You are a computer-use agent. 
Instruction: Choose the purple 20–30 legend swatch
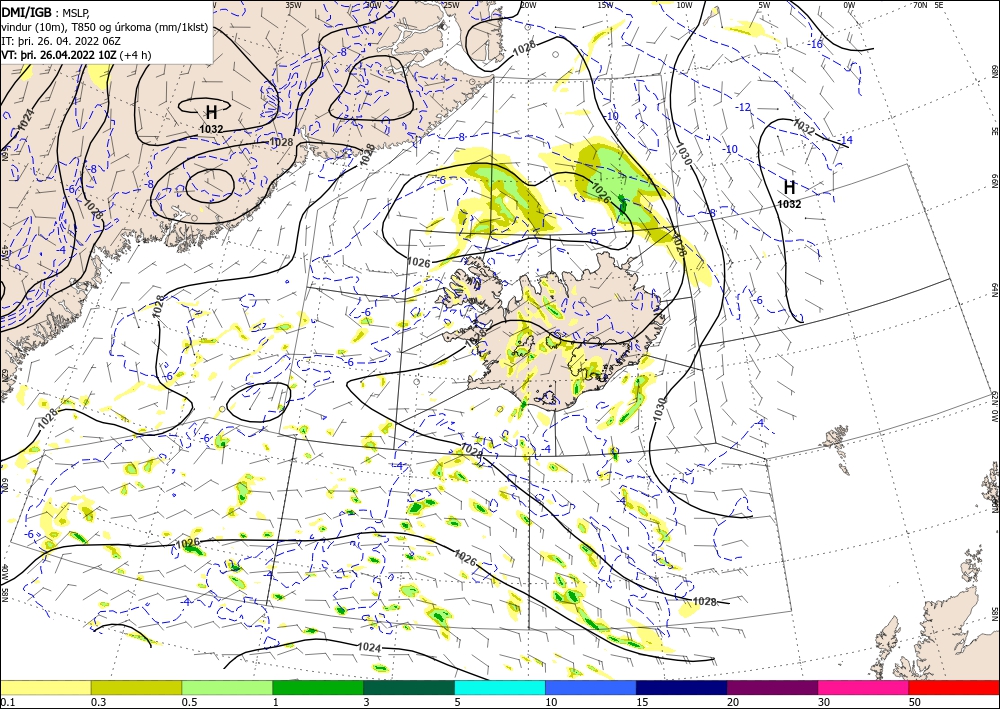[x=772, y=687]
